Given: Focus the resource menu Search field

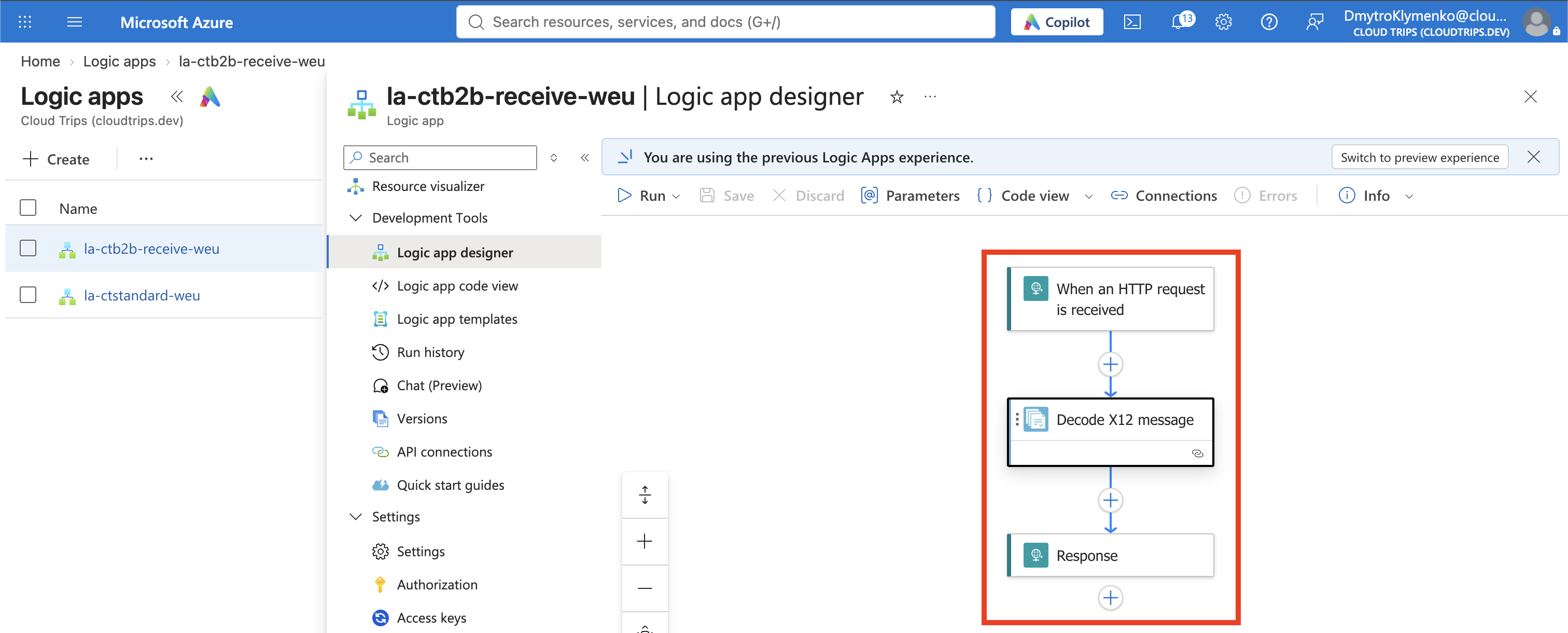Looking at the screenshot, I should click(440, 158).
